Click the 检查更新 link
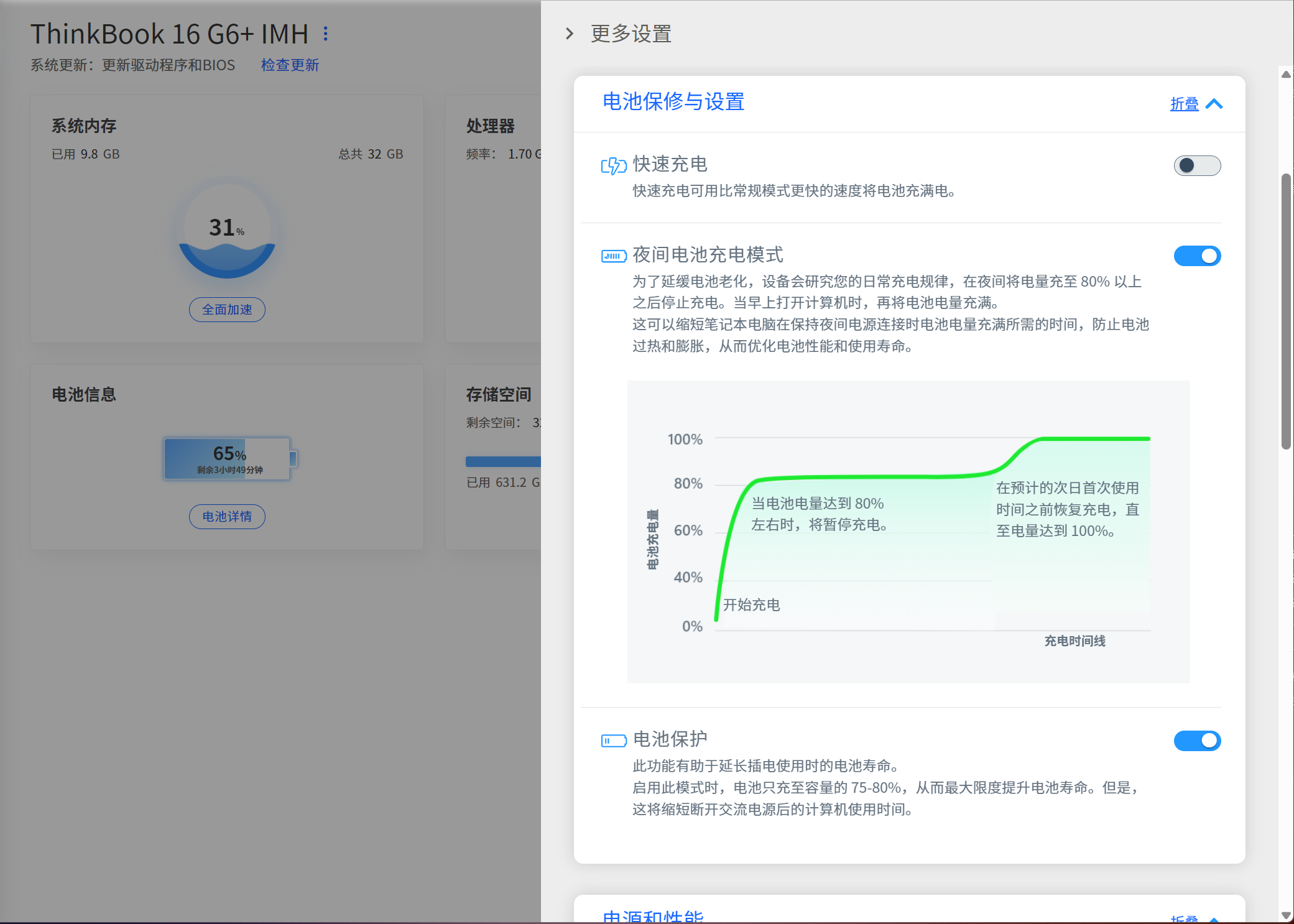 tap(290, 65)
